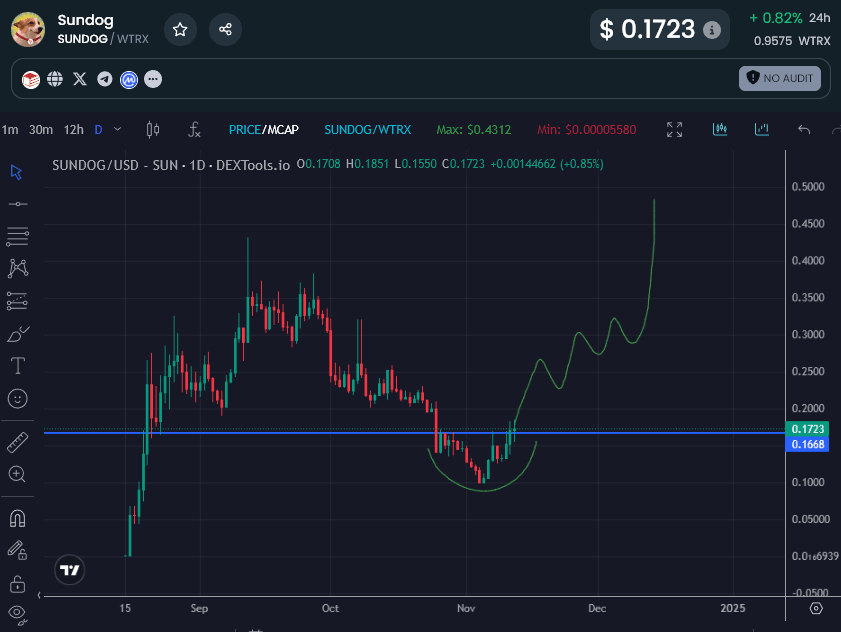This screenshot has height=632, width=841.
Task: Select the arrow cursor tool
Action: click(17, 172)
